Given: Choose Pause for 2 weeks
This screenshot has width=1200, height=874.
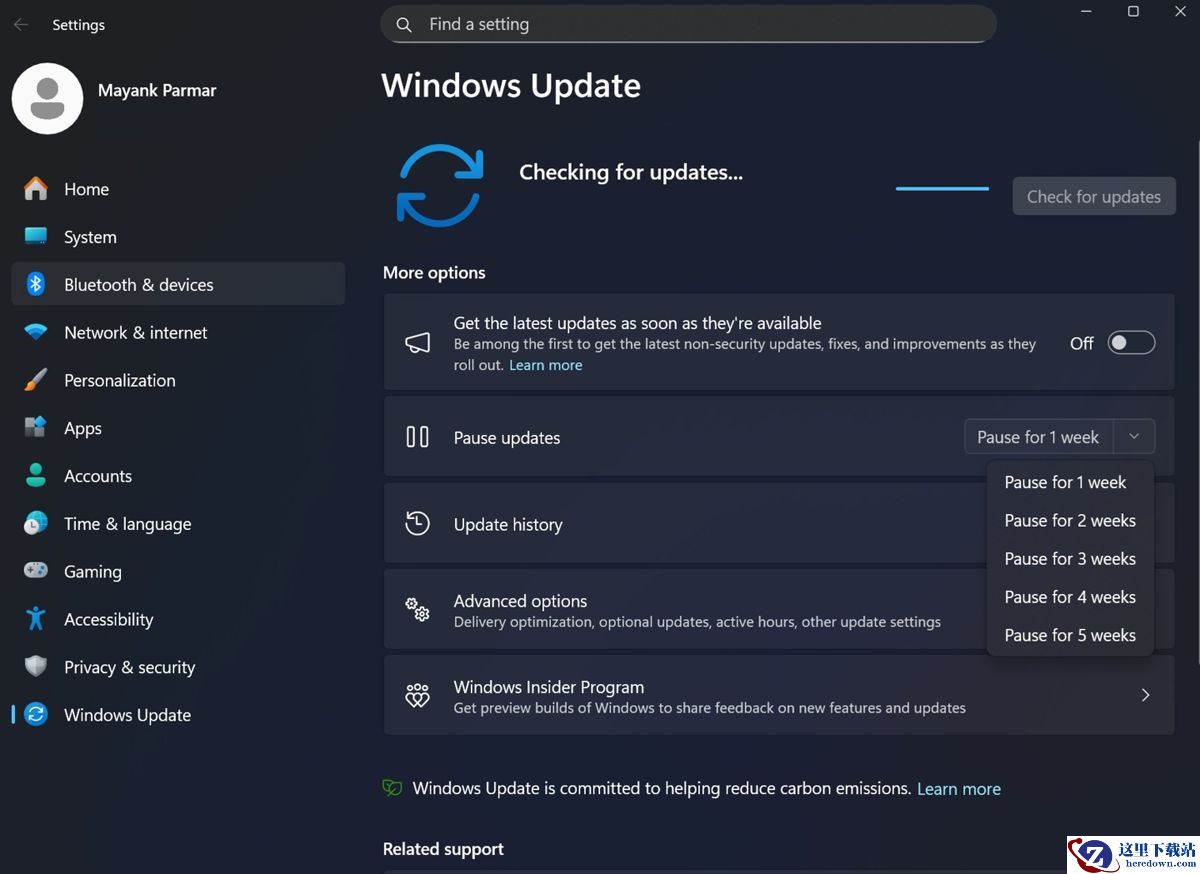Looking at the screenshot, I should [1070, 520].
